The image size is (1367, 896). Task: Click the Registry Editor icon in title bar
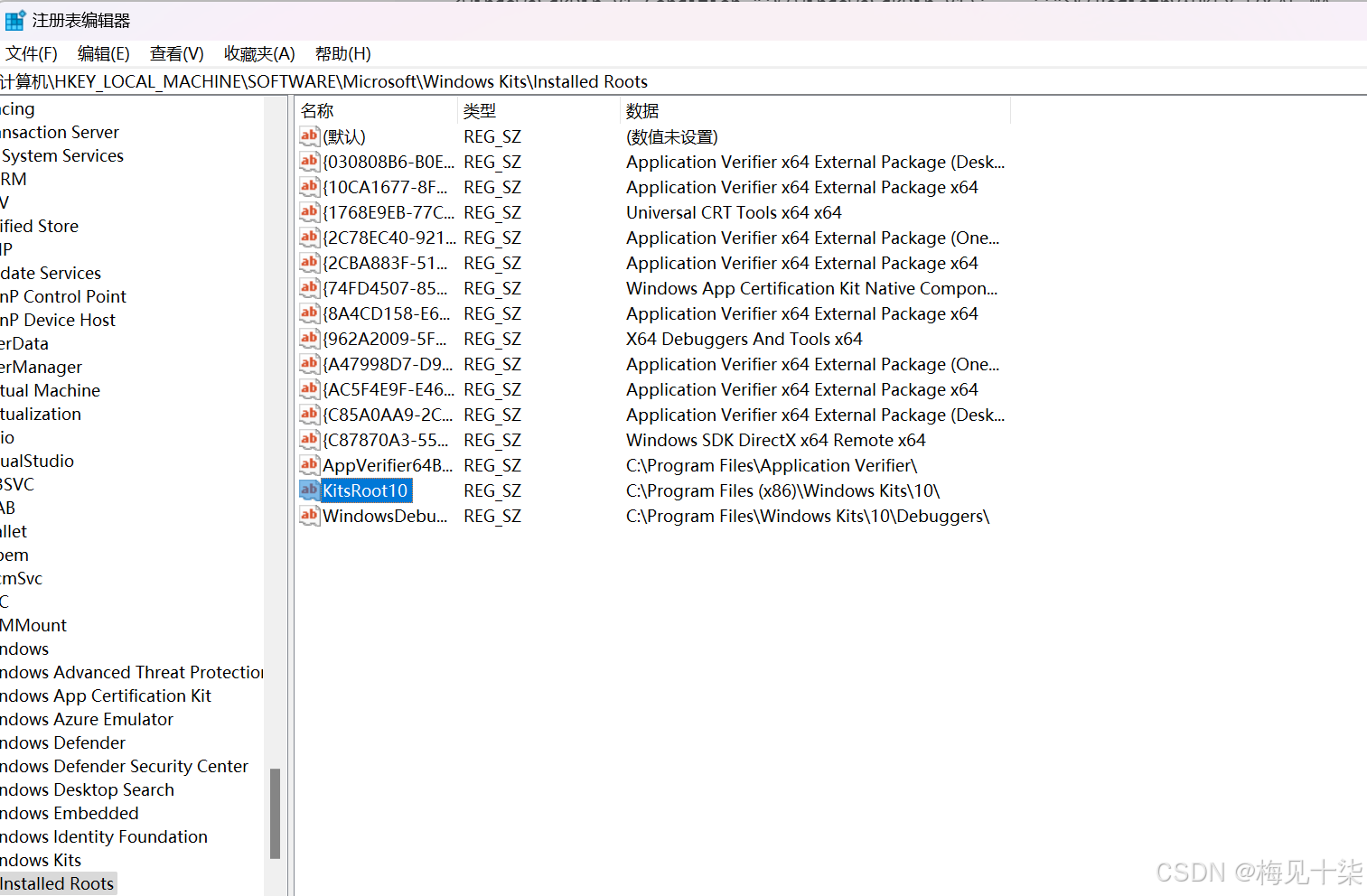point(14,19)
